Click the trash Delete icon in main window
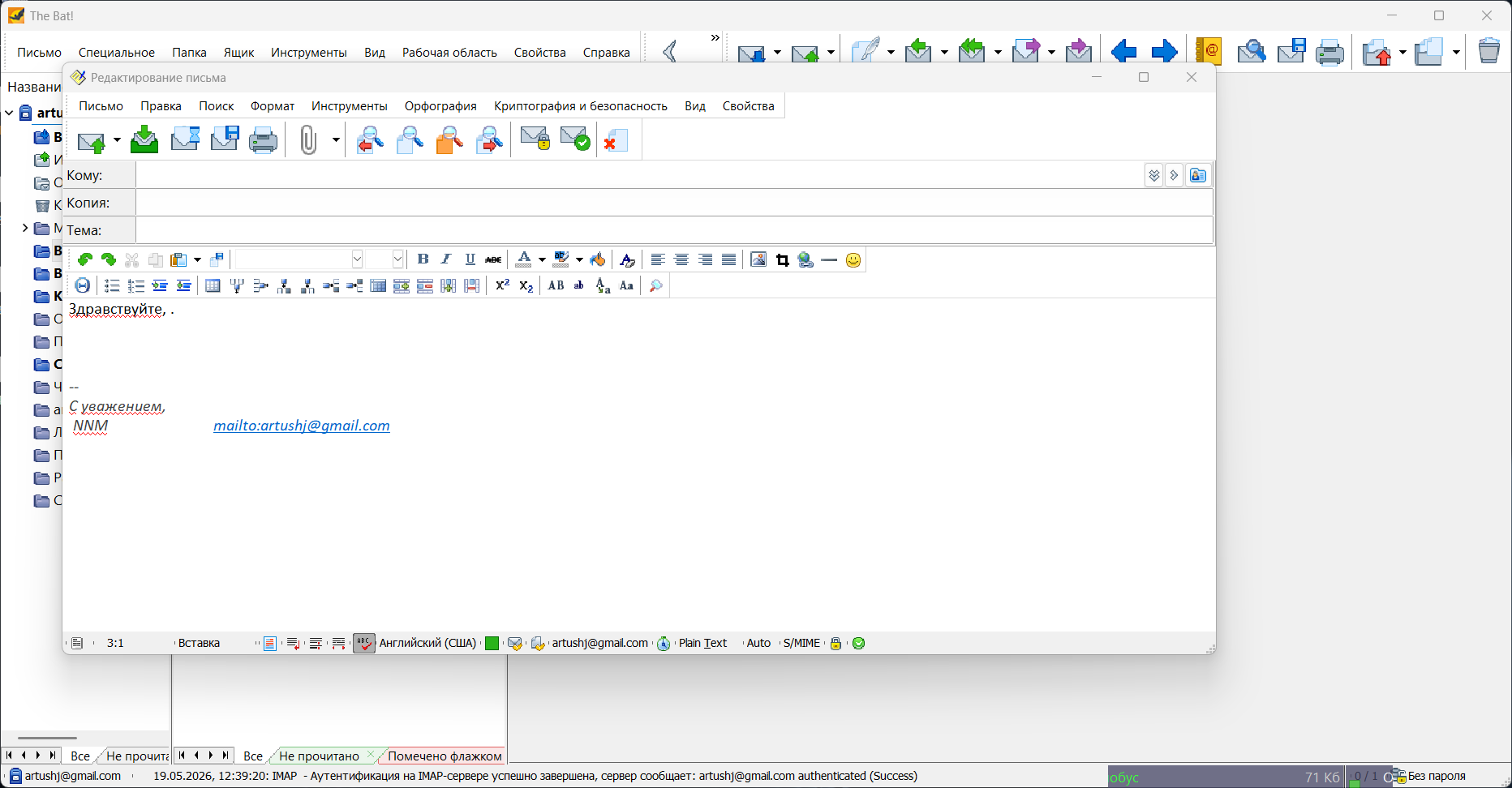Image resolution: width=1512 pixels, height=788 pixels. pyautogui.click(x=1489, y=51)
